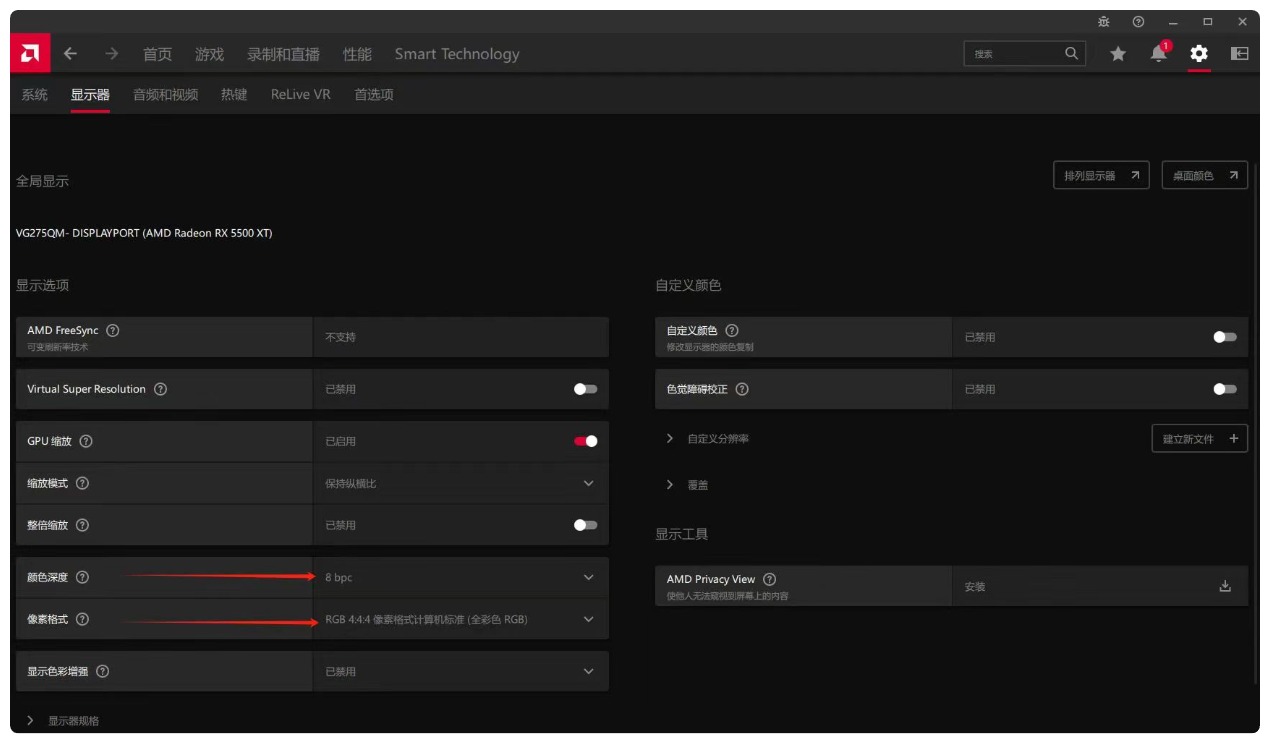This screenshot has width=1274, height=744.
Task: Enable the 色觉障碍校正 toggle
Action: click(x=1224, y=389)
